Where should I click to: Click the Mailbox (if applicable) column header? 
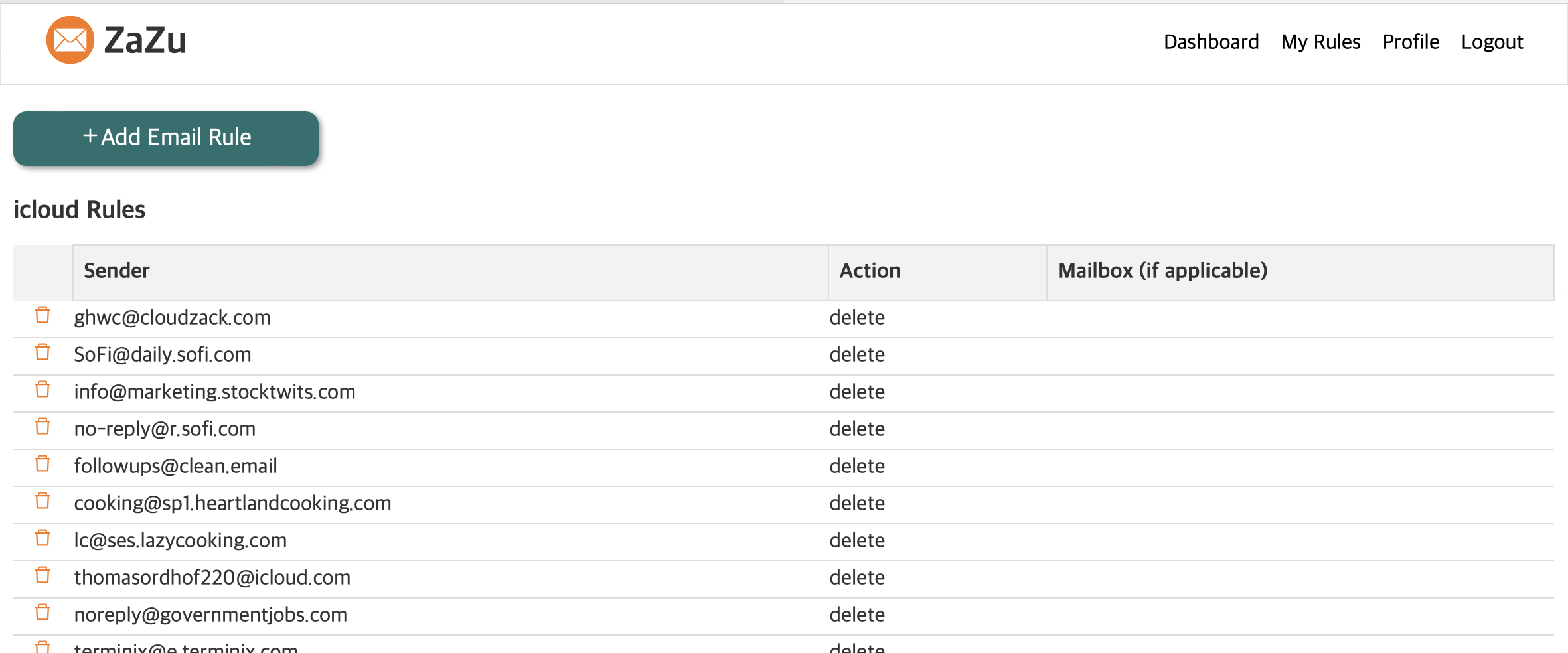1300,272
